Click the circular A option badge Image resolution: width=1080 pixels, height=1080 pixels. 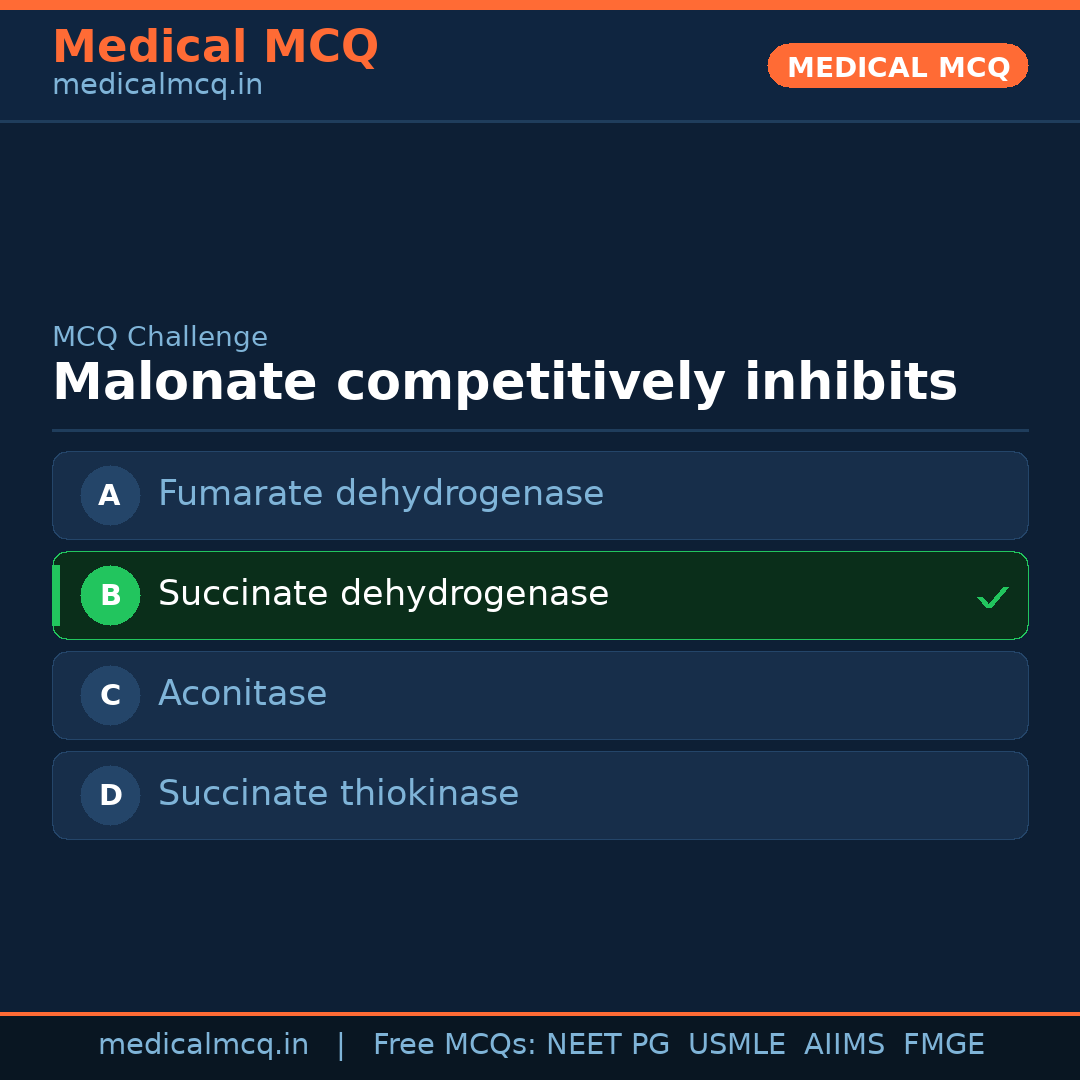tap(110, 495)
